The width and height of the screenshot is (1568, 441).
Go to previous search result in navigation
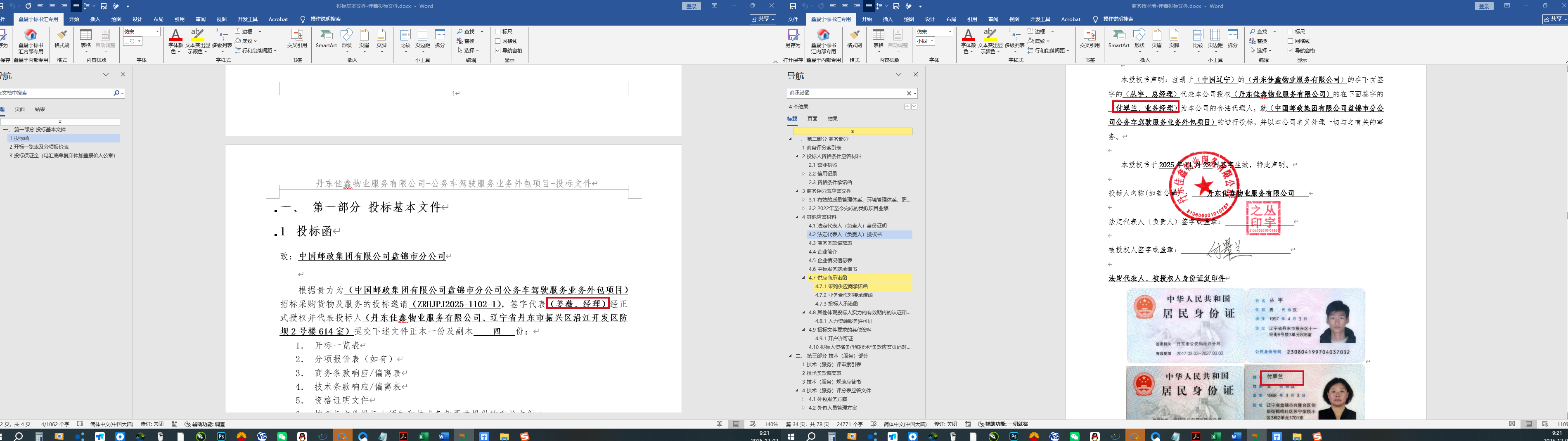pos(907,107)
